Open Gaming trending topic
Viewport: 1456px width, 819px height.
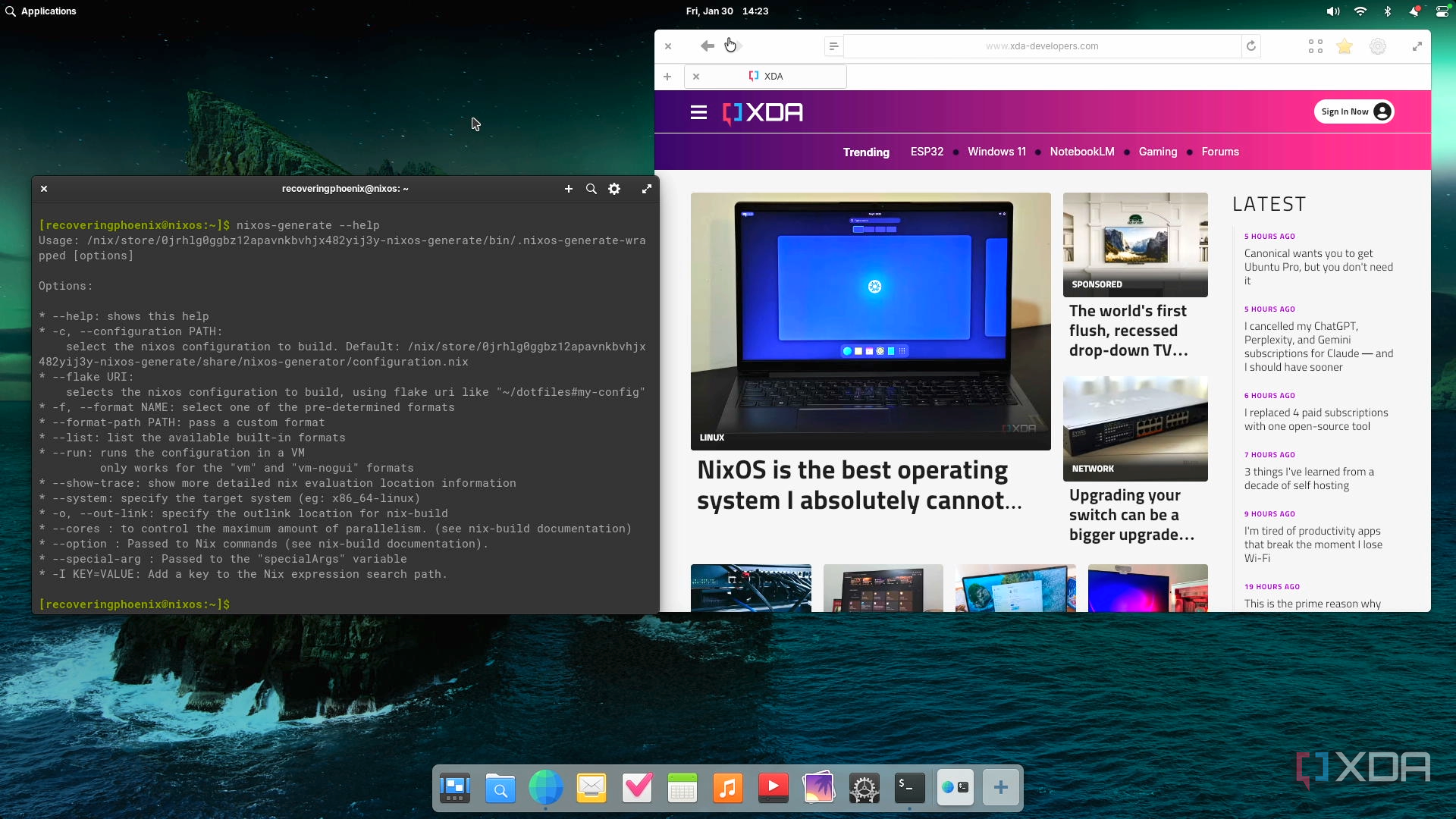pos(1158,152)
